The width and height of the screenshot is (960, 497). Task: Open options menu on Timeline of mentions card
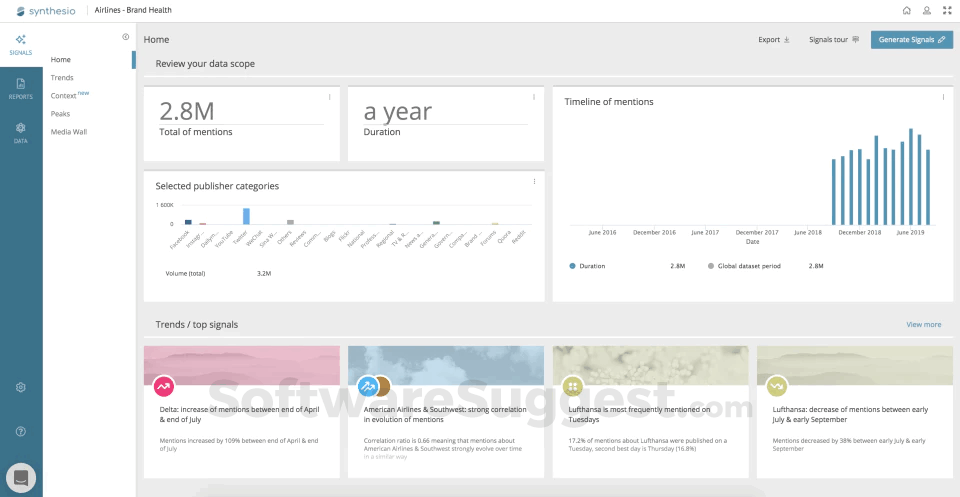943,97
